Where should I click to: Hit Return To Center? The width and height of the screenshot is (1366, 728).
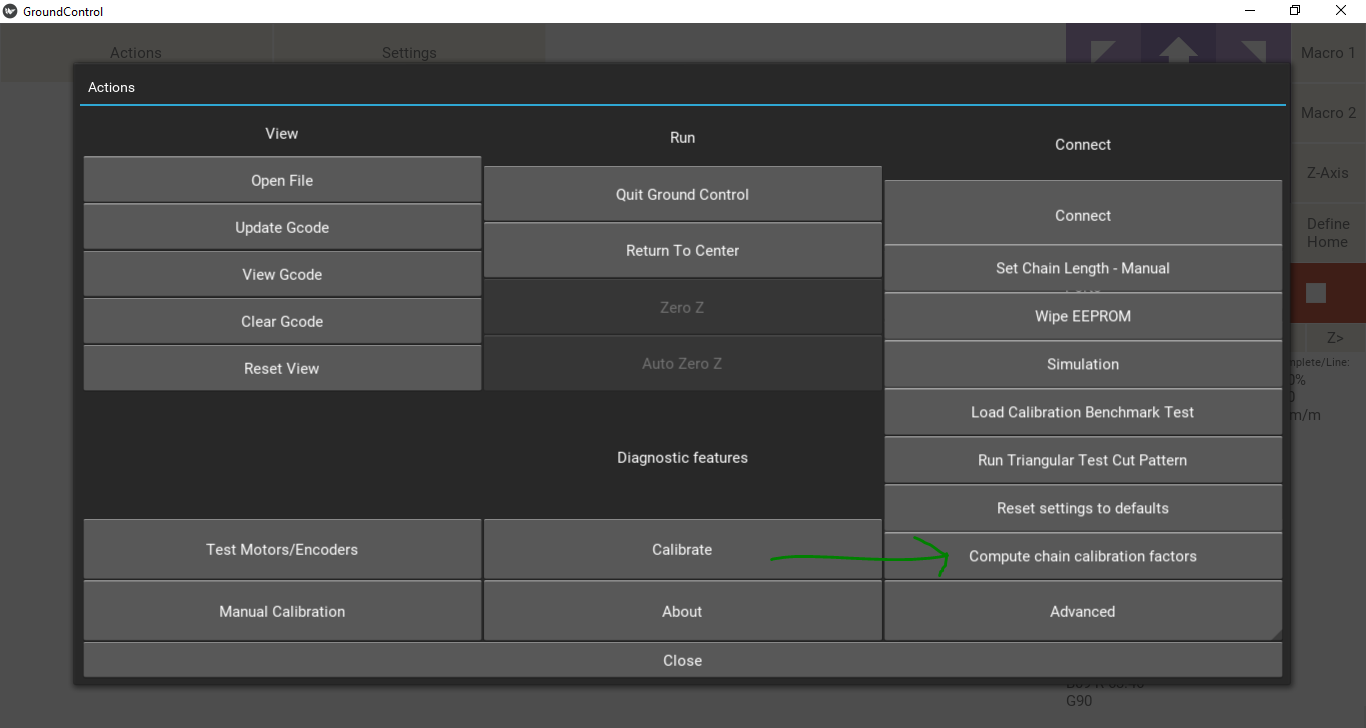pos(682,251)
